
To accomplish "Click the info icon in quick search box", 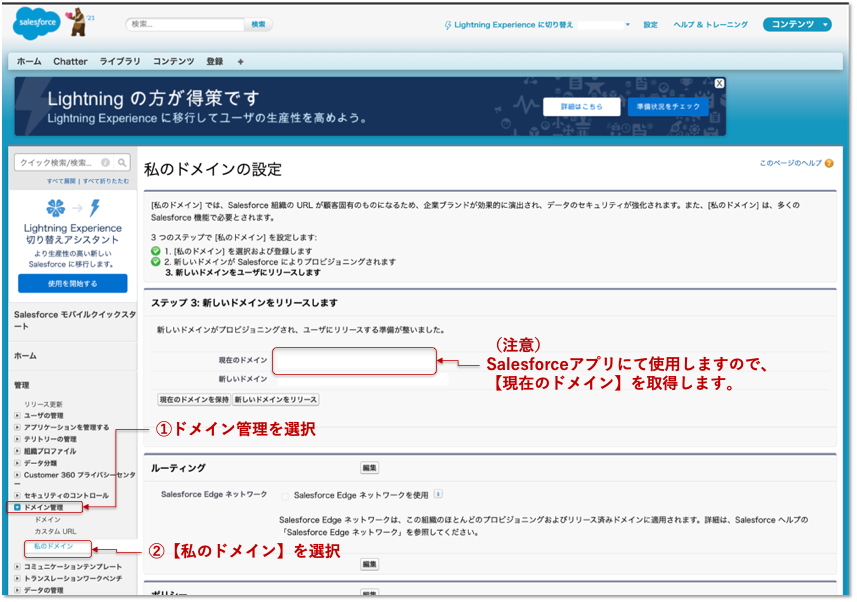I will [105, 162].
